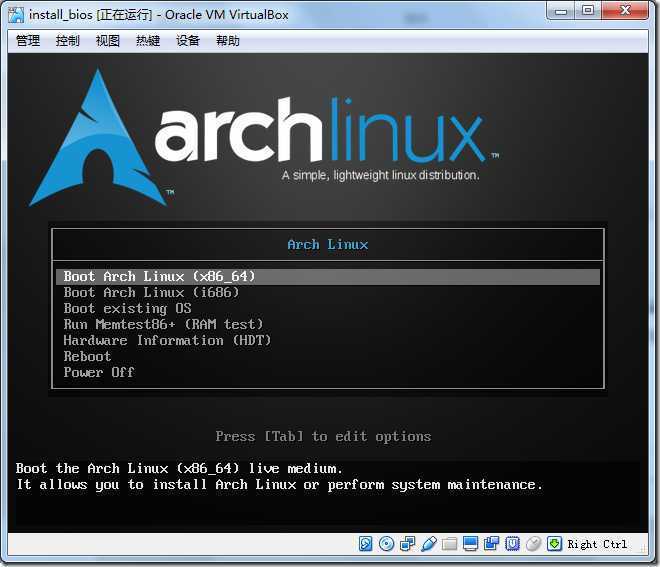This screenshot has width=660, height=567.
Task: Click the video capture status icon
Action: 491,544
